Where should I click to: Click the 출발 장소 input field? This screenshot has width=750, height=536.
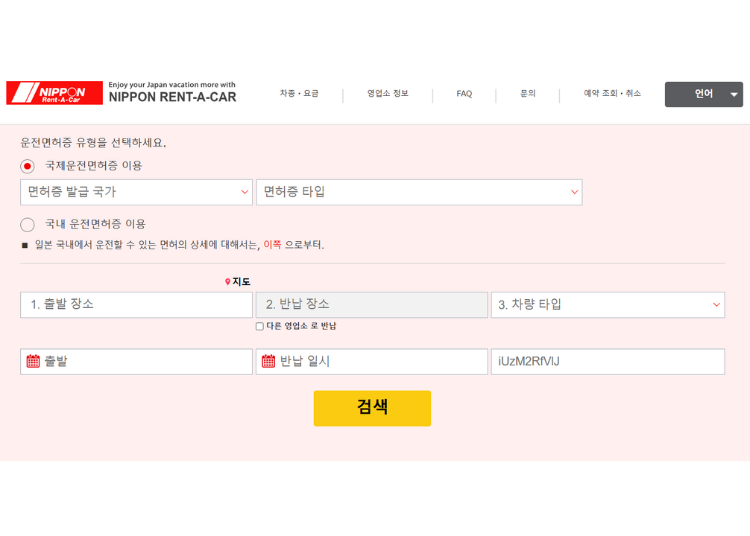point(136,304)
